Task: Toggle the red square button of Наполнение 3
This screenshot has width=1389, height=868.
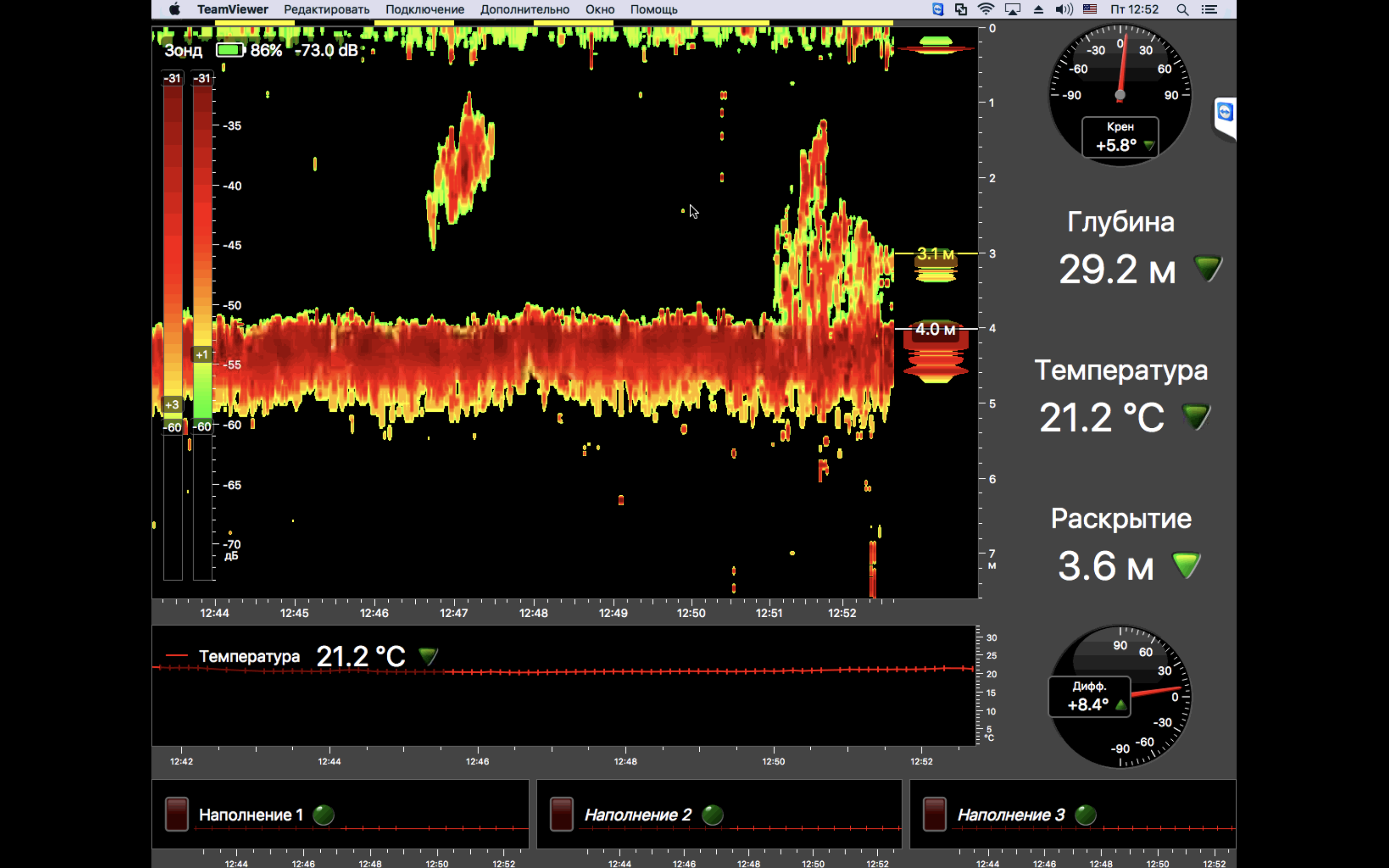Action: [x=934, y=814]
